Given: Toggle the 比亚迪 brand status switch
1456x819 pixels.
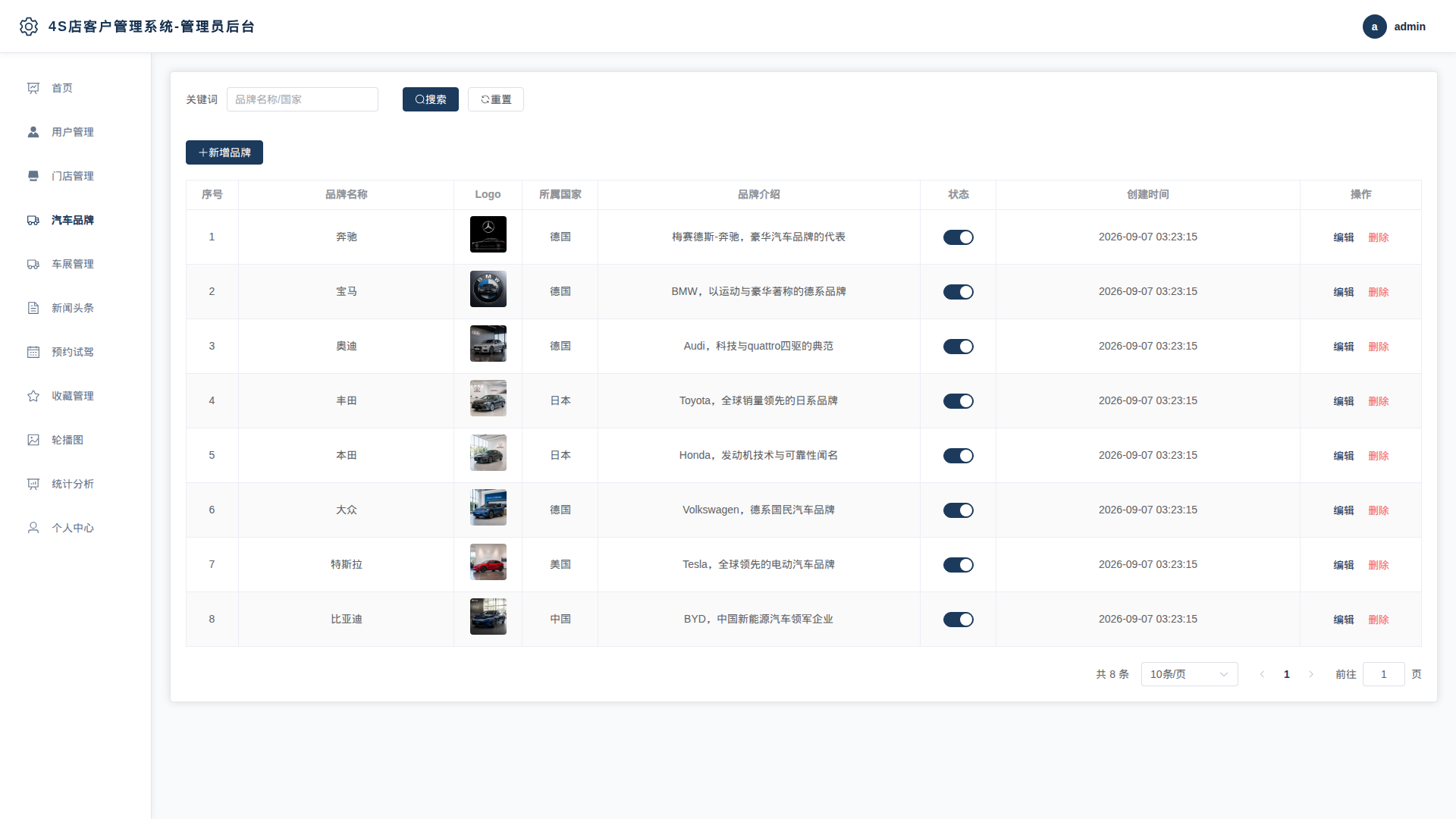Looking at the screenshot, I should coord(958,620).
